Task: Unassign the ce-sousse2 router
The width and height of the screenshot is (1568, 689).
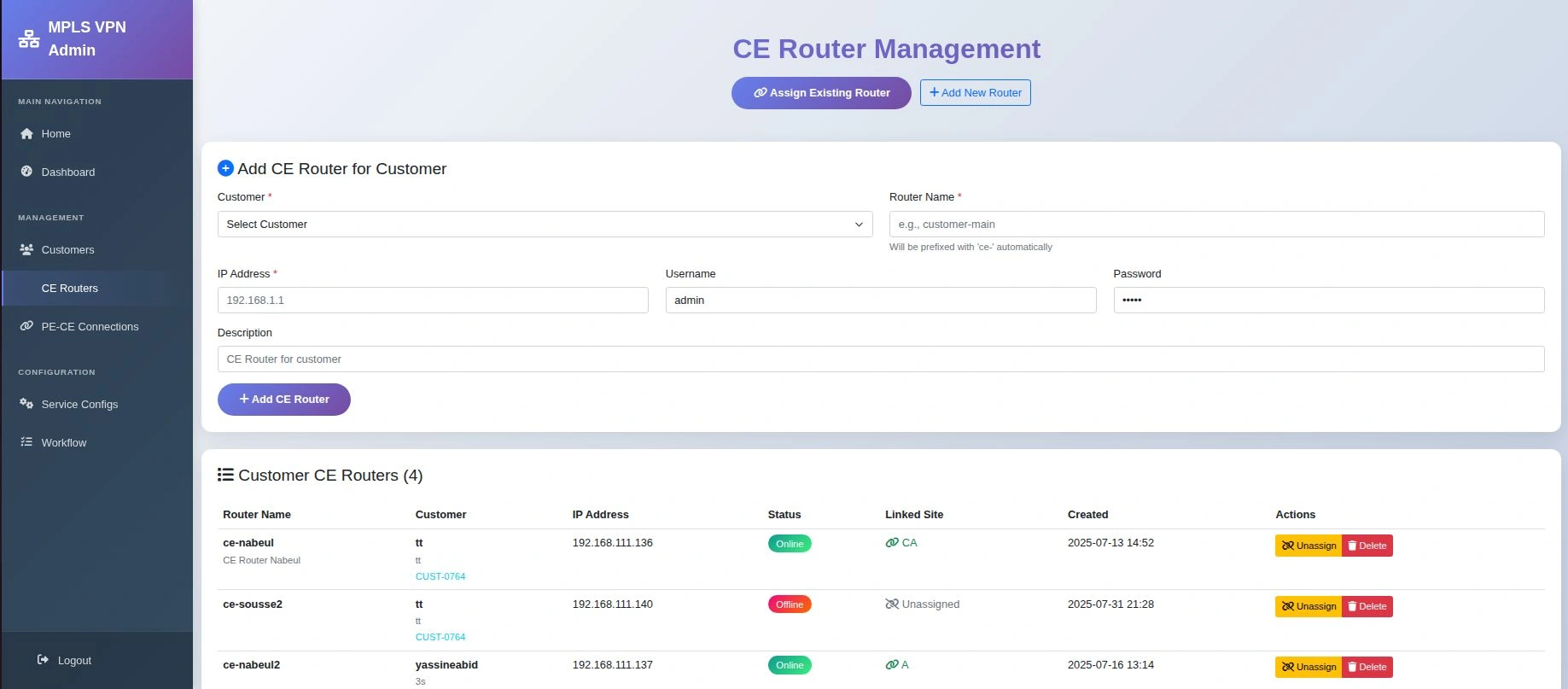Action: [1309, 606]
